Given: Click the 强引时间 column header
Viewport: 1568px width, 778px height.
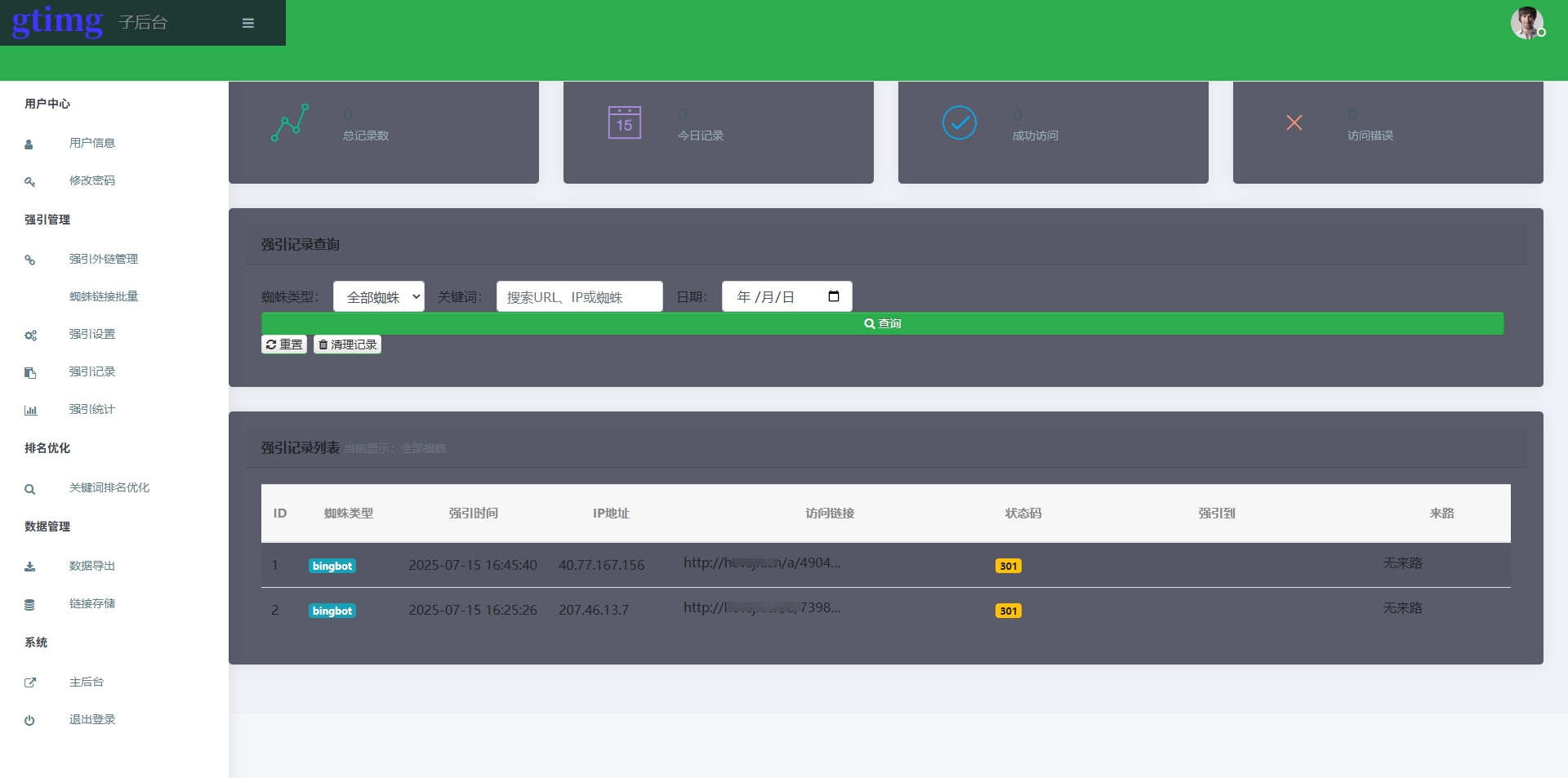Looking at the screenshot, I should click(474, 513).
